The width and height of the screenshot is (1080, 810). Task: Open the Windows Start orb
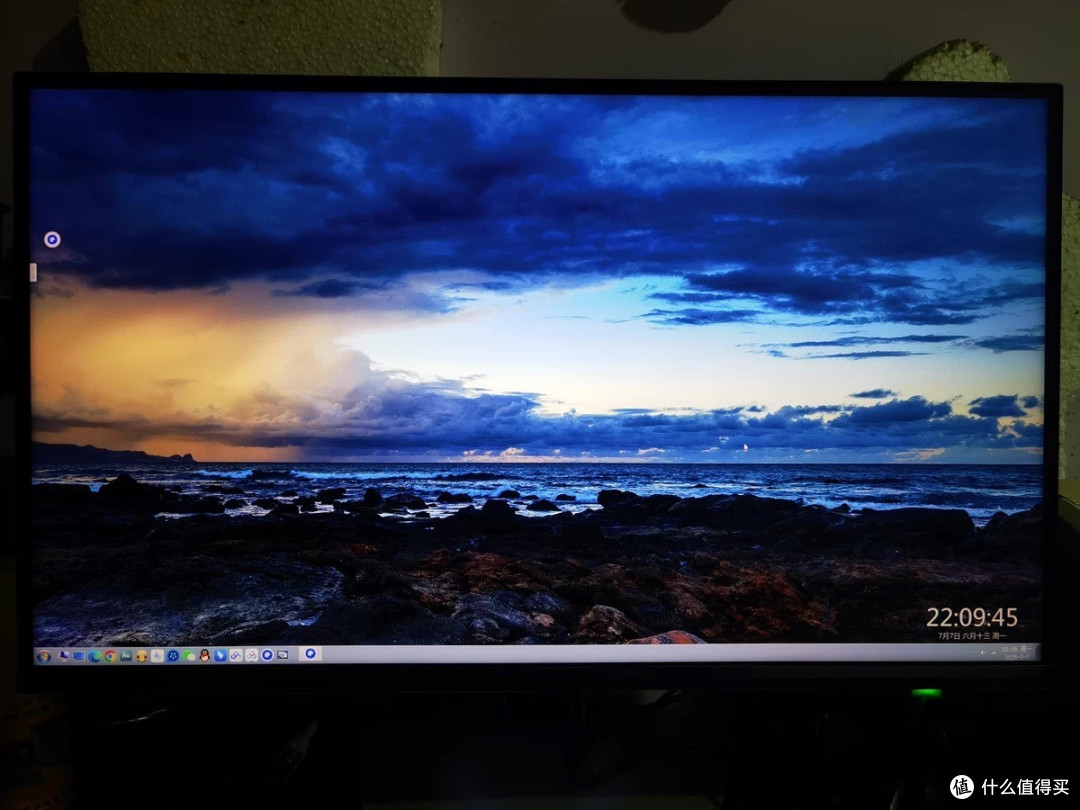44,657
